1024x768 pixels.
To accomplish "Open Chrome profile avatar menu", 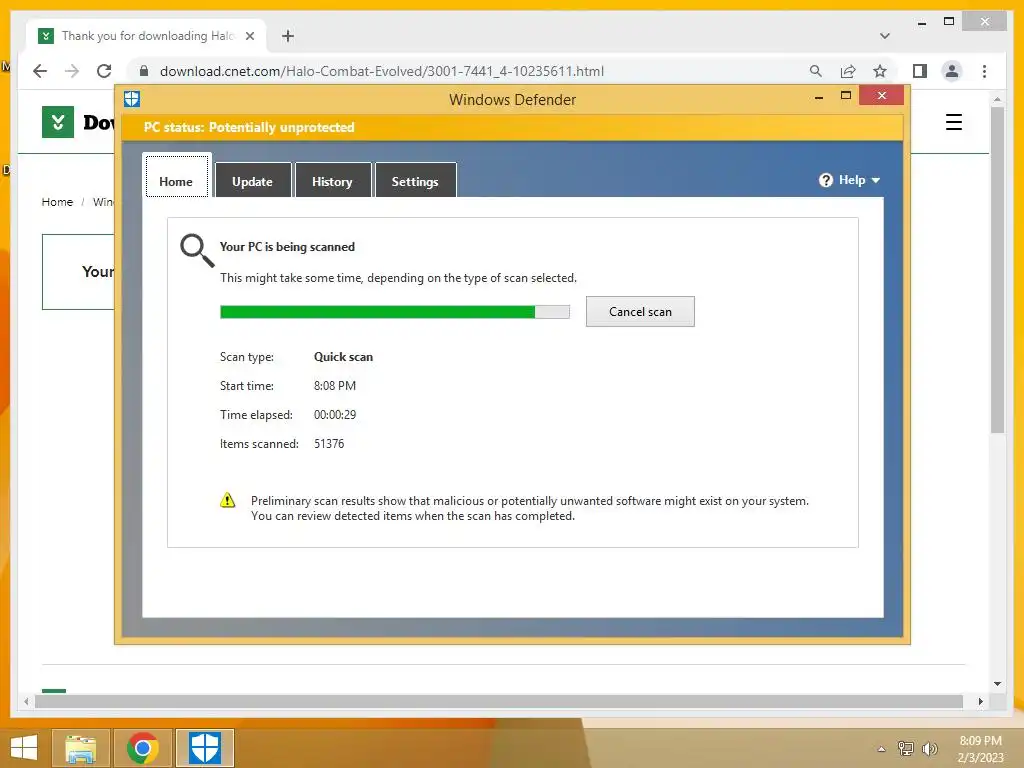I will (x=952, y=71).
